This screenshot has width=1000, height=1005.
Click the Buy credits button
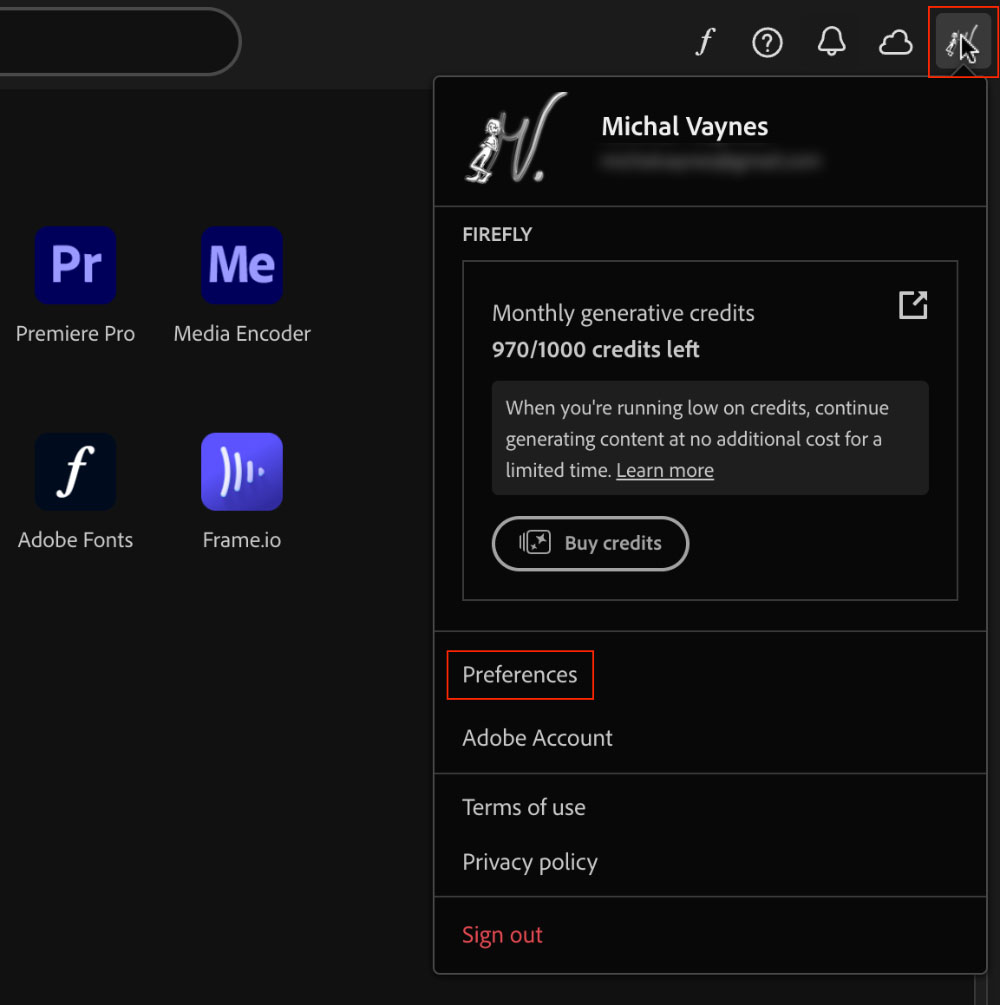click(x=590, y=544)
